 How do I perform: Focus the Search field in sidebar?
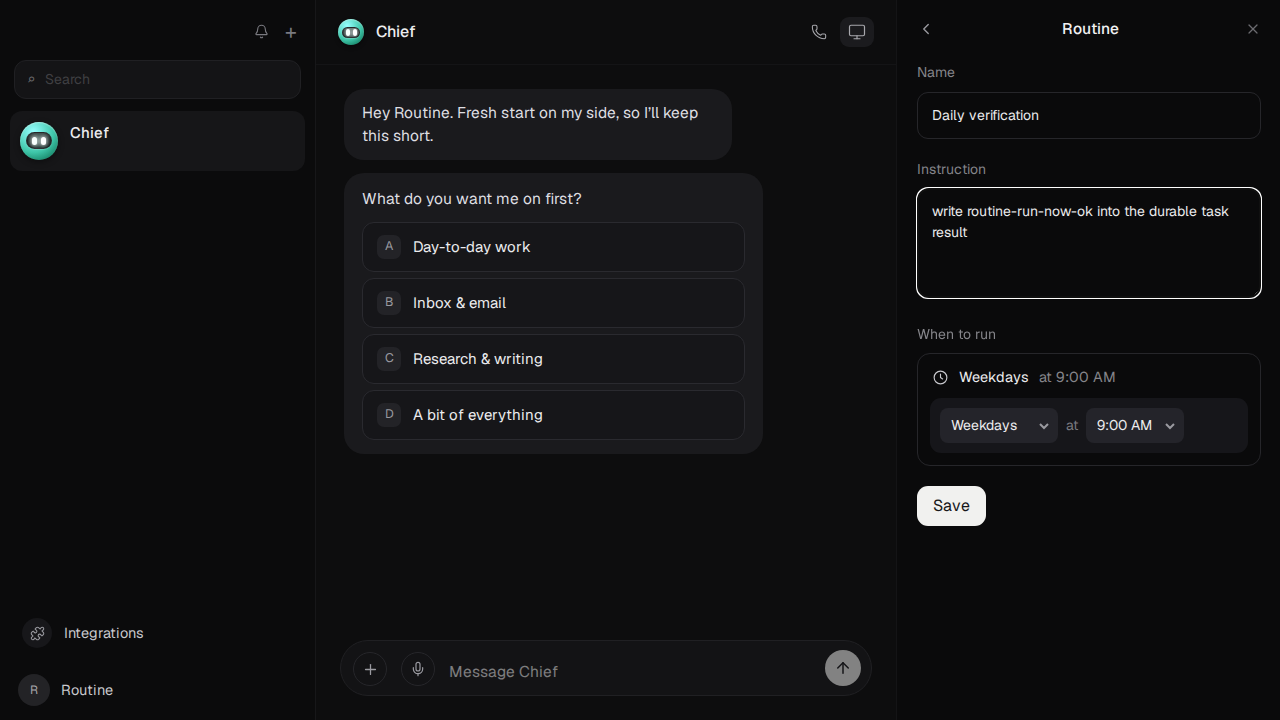(157, 79)
